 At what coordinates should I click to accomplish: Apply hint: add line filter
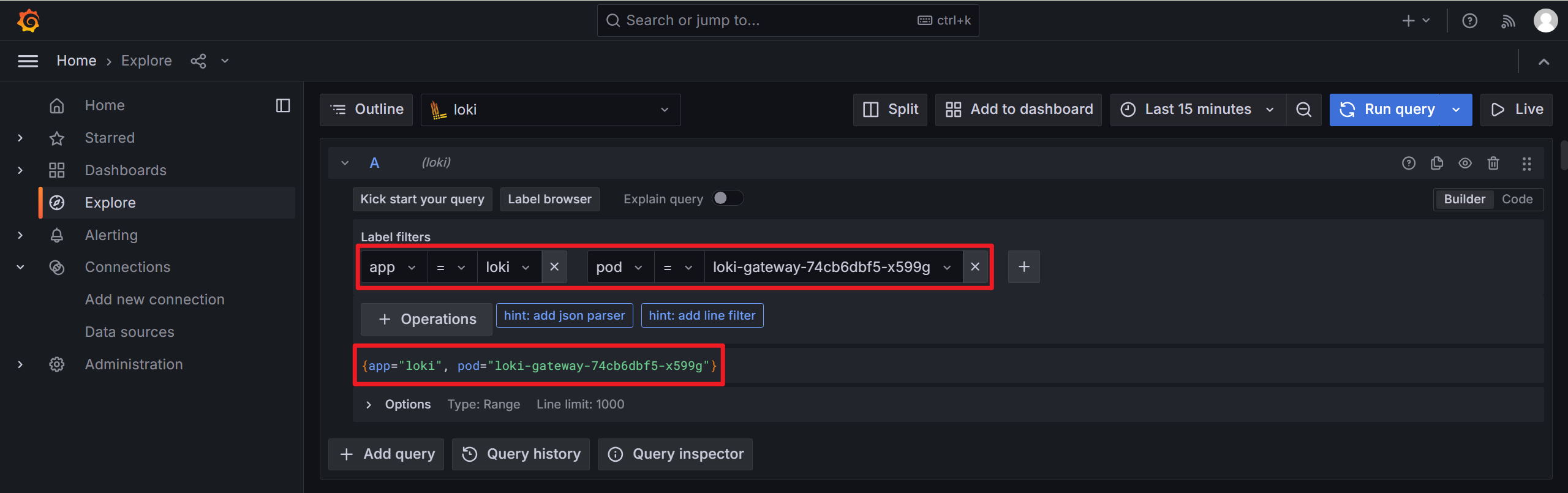point(702,315)
